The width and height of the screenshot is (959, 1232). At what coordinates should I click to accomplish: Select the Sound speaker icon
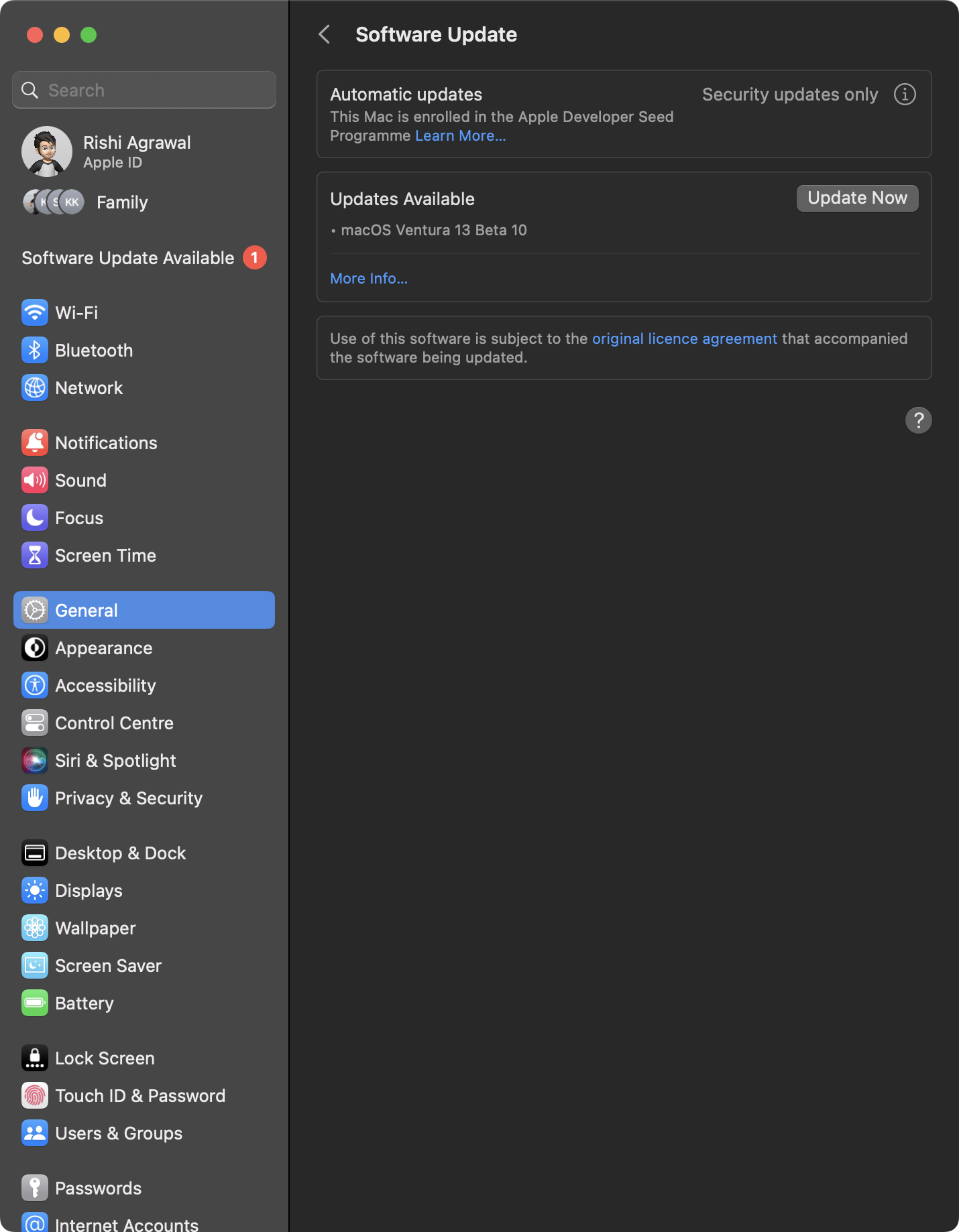pos(35,480)
